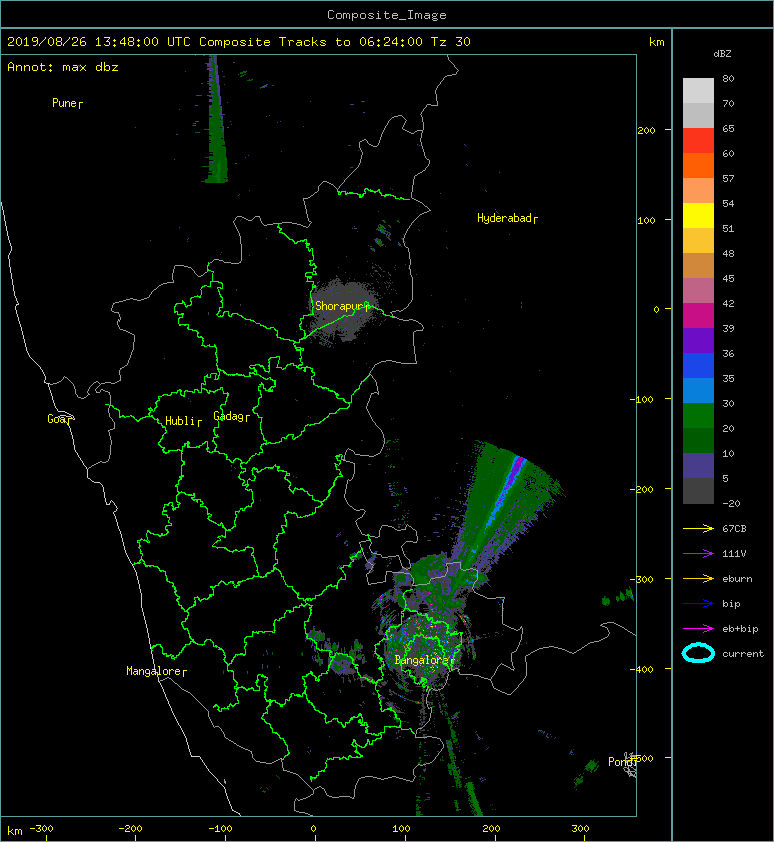Click the 67CB legend label

point(734,528)
